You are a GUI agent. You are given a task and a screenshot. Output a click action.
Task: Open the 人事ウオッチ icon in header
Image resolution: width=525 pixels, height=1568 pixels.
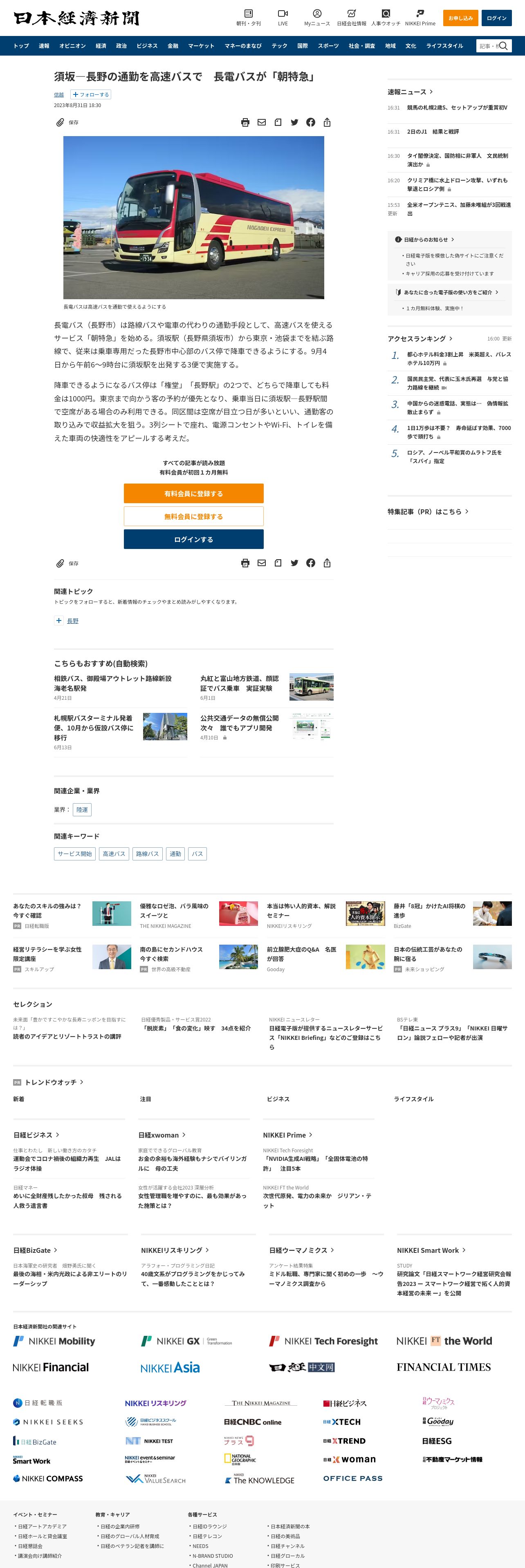[x=386, y=13]
